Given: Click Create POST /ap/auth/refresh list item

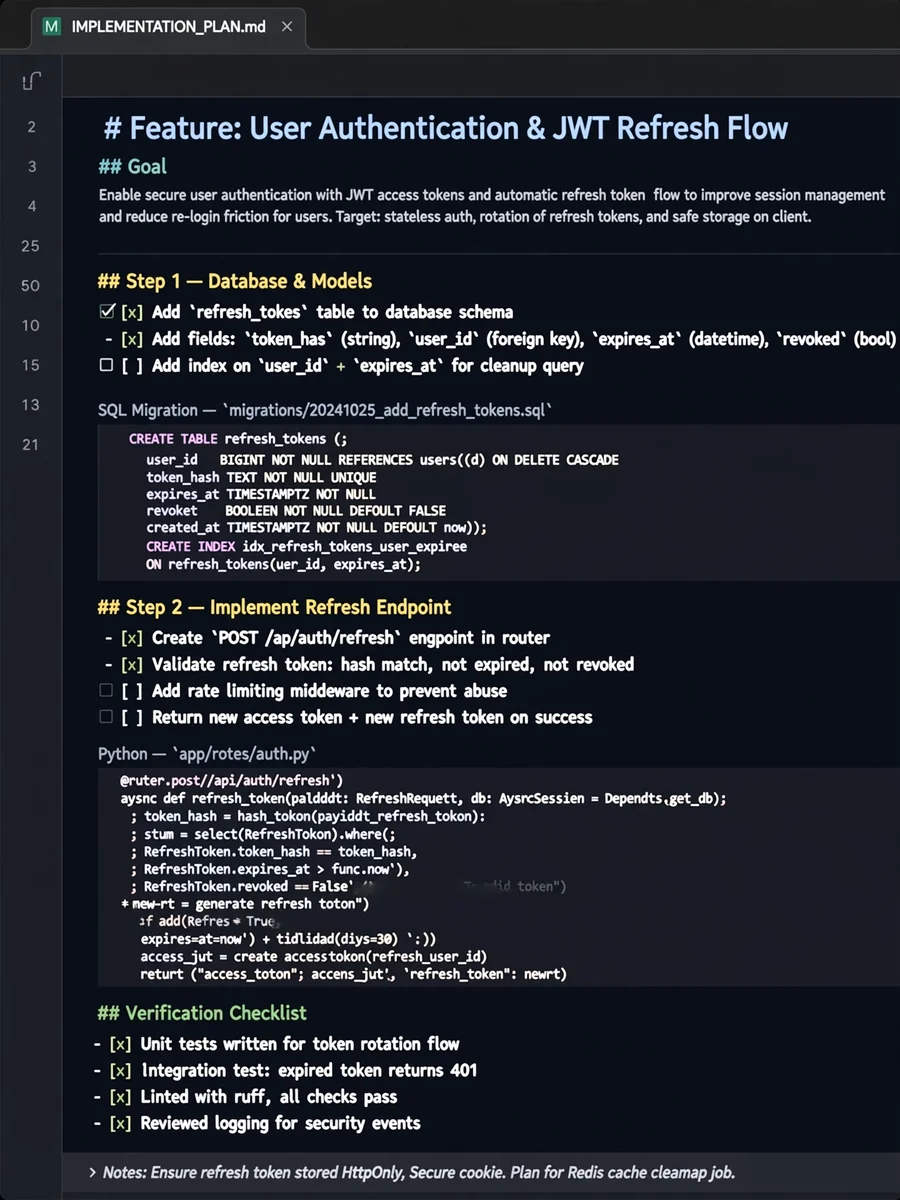Looking at the screenshot, I should pos(327,638).
